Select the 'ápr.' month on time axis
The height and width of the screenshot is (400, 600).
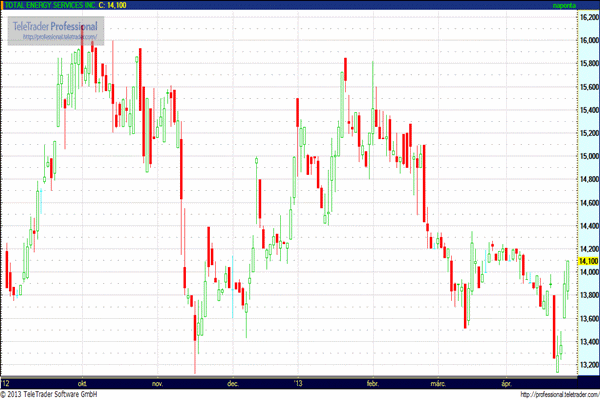point(506,382)
